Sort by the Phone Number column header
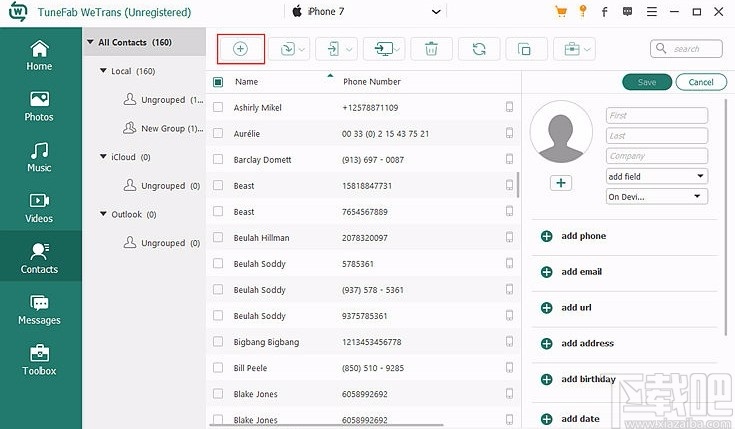735x429 pixels. pos(372,82)
